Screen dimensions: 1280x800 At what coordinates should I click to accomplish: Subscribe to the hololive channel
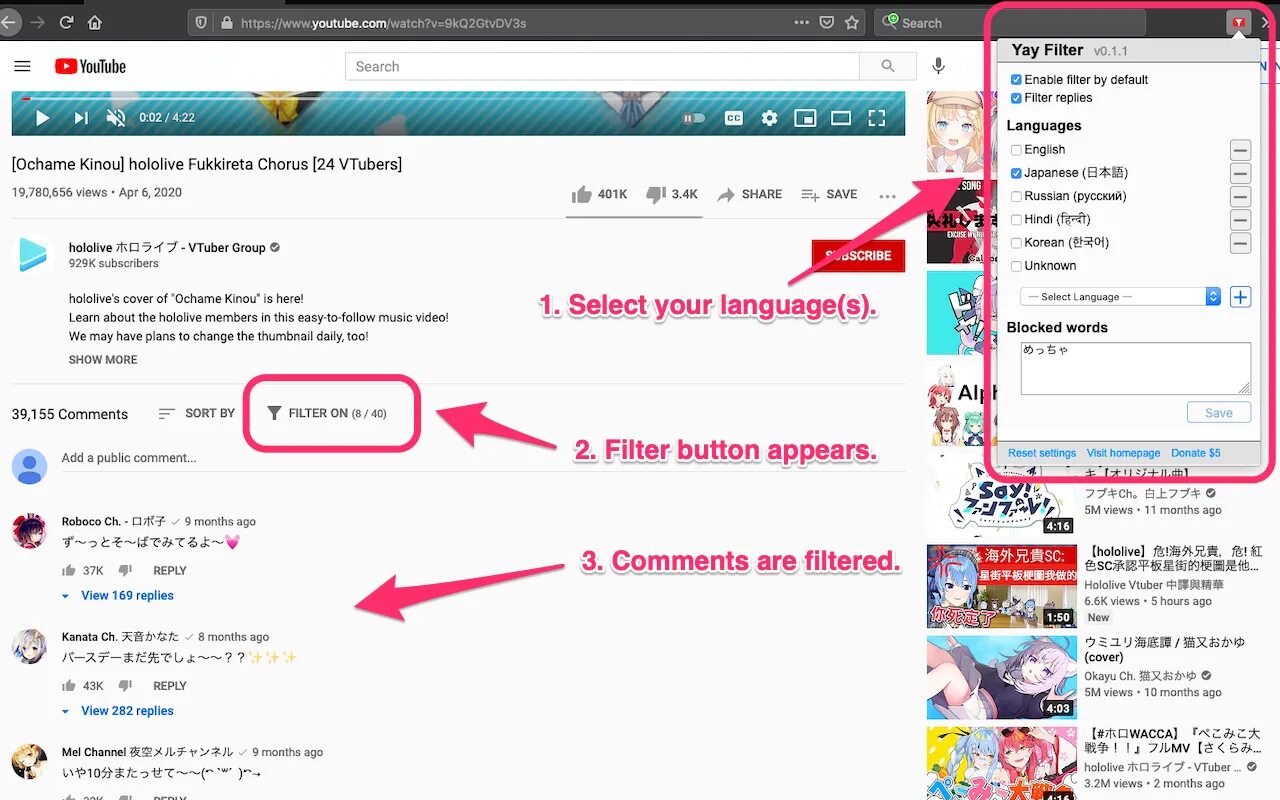[858, 256]
